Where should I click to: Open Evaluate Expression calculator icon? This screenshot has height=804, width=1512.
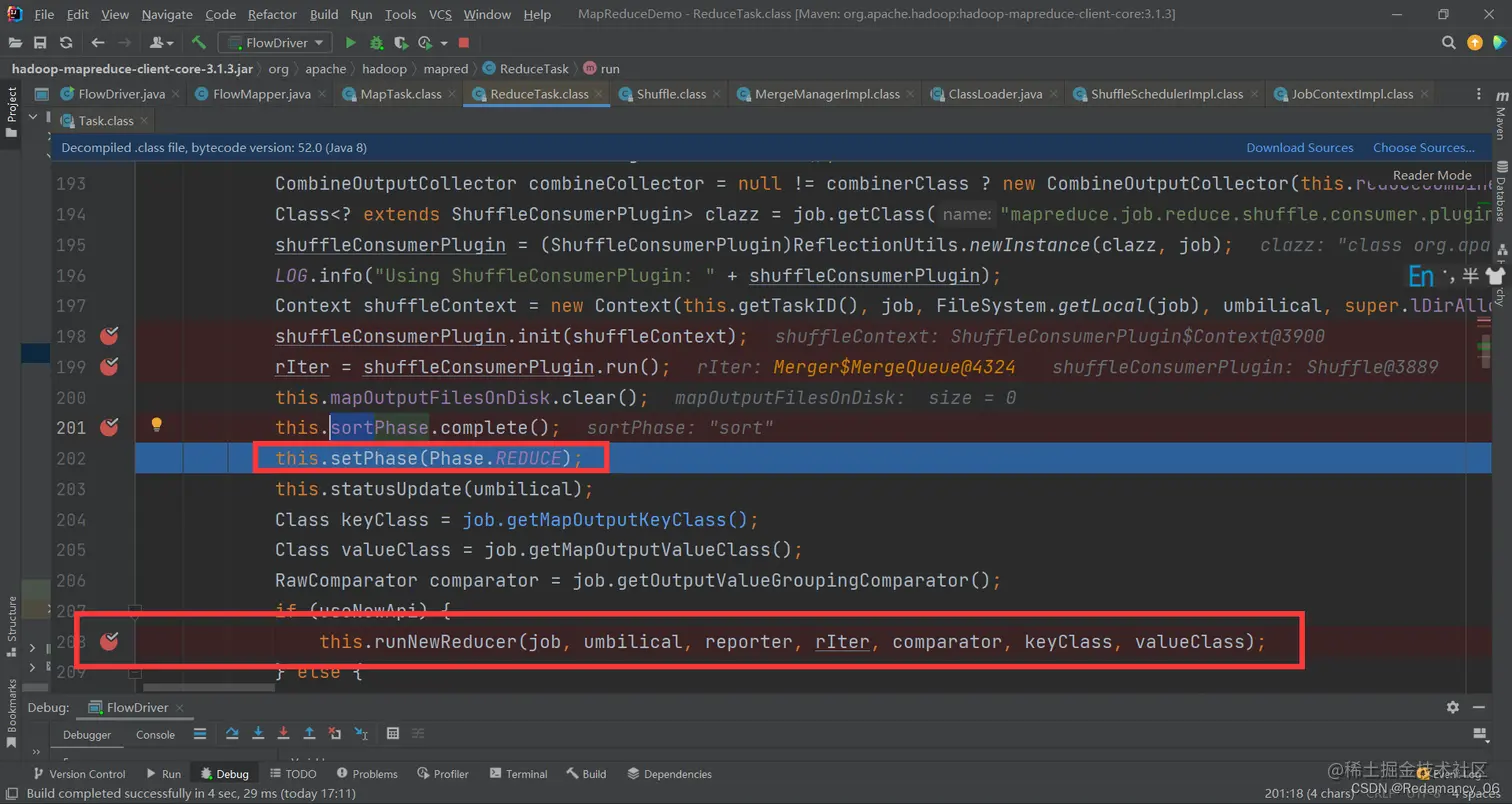(x=393, y=734)
